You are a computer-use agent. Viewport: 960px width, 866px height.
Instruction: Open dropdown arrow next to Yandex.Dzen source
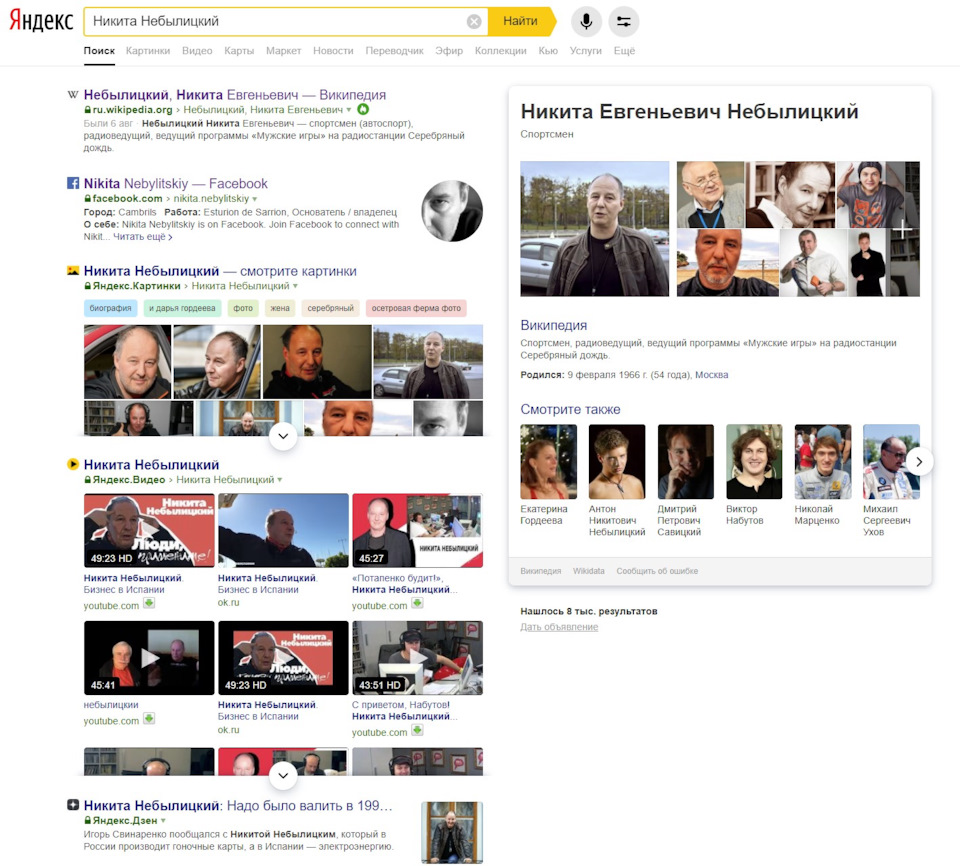[163, 821]
